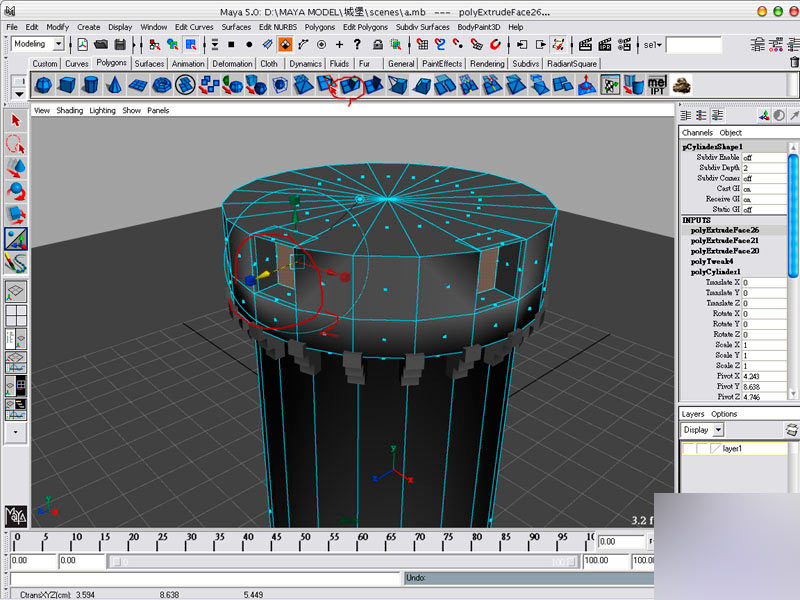Viewport: 800px width, 600px height.
Task: Open the Subdiv Surfaces menu
Action: pos(422,27)
